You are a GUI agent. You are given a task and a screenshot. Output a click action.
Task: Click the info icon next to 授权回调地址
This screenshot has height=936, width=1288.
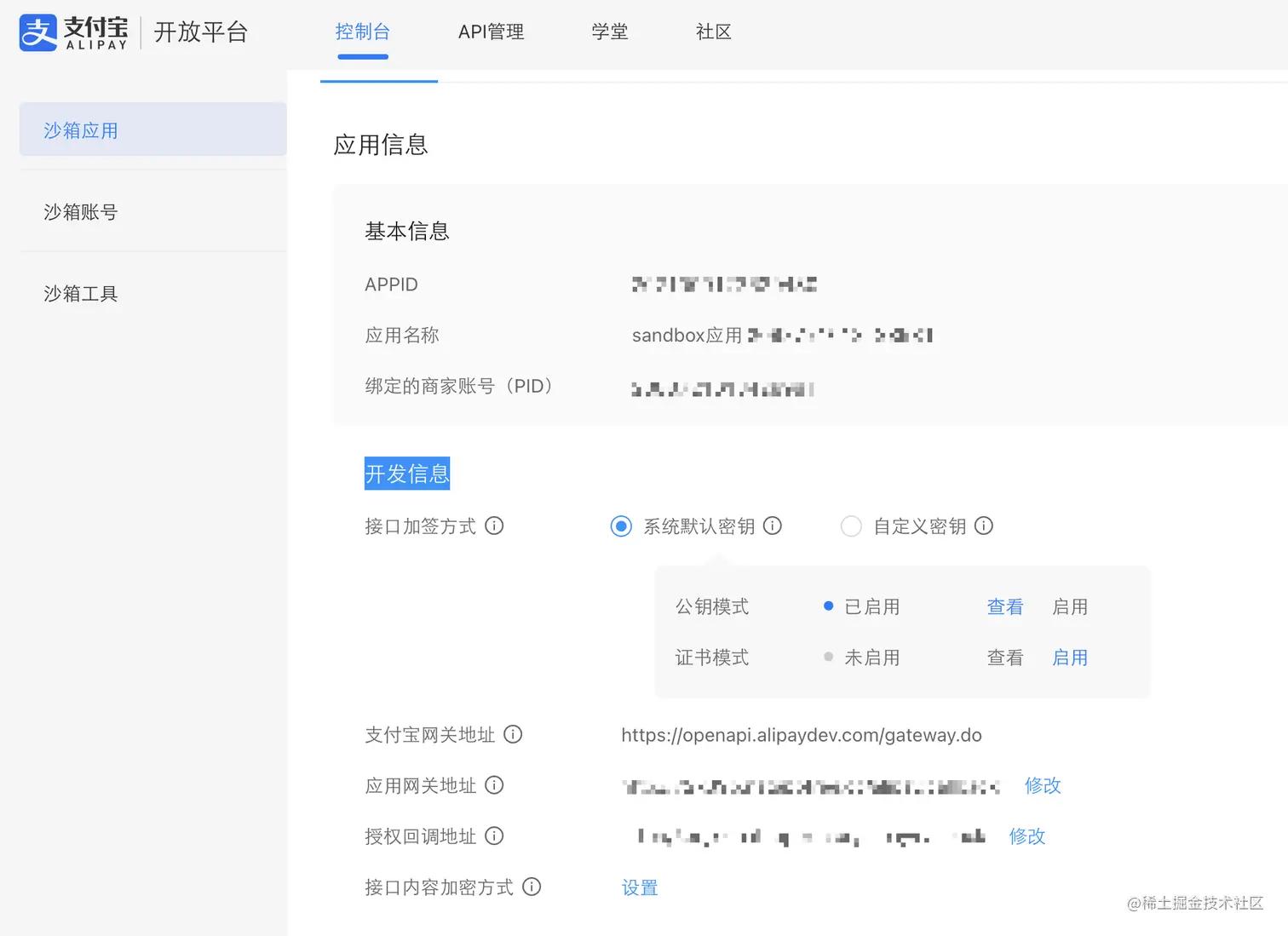(x=494, y=836)
